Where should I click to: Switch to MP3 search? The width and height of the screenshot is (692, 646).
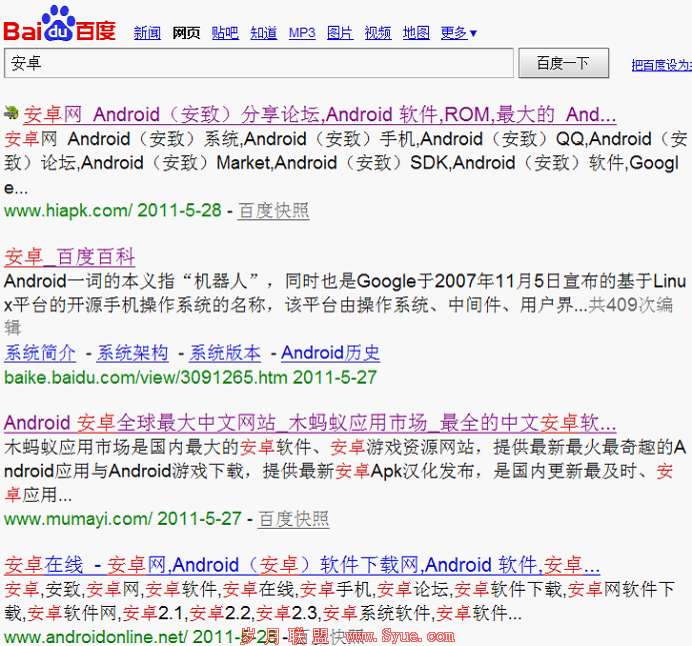pyautogui.click(x=302, y=33)
